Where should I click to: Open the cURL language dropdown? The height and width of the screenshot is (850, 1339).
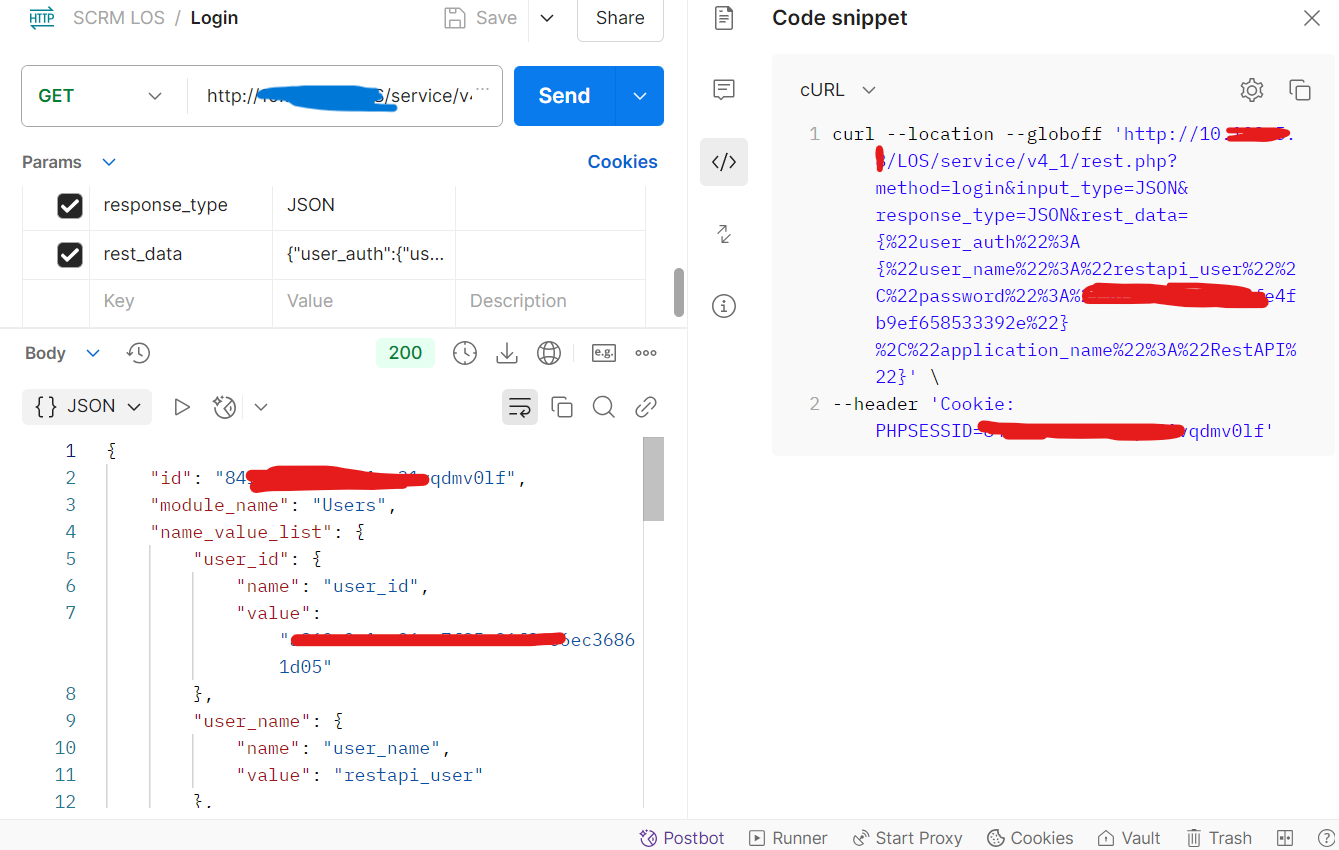(x=838, y=90)
